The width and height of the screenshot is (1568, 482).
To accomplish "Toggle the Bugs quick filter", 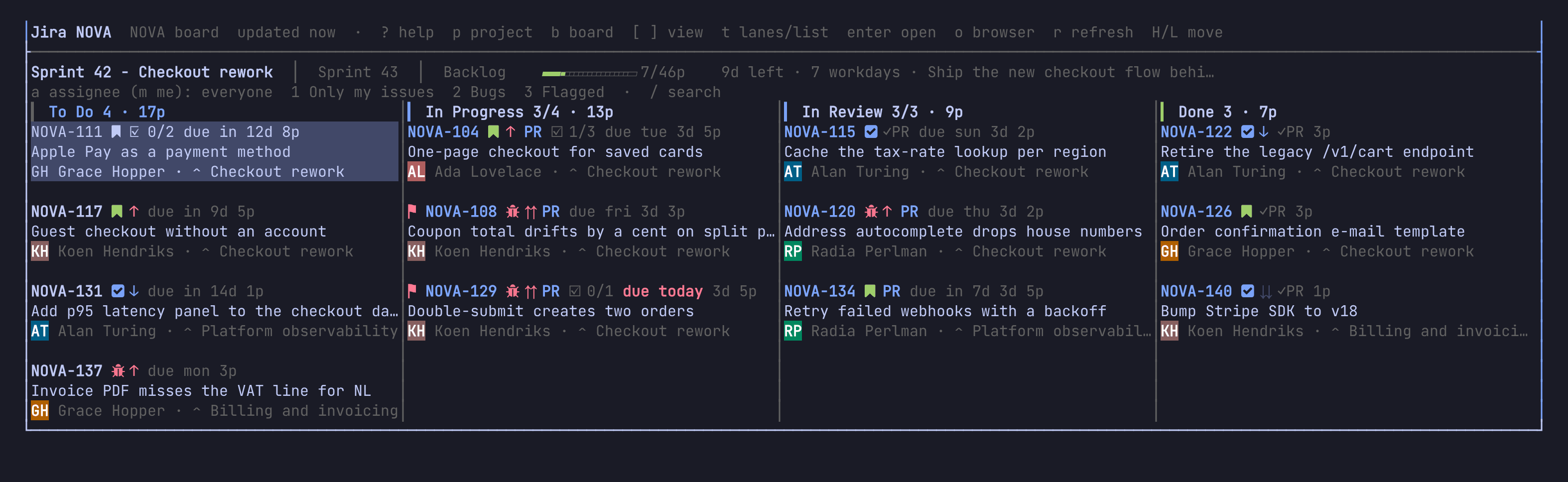I will click(479, 93).
